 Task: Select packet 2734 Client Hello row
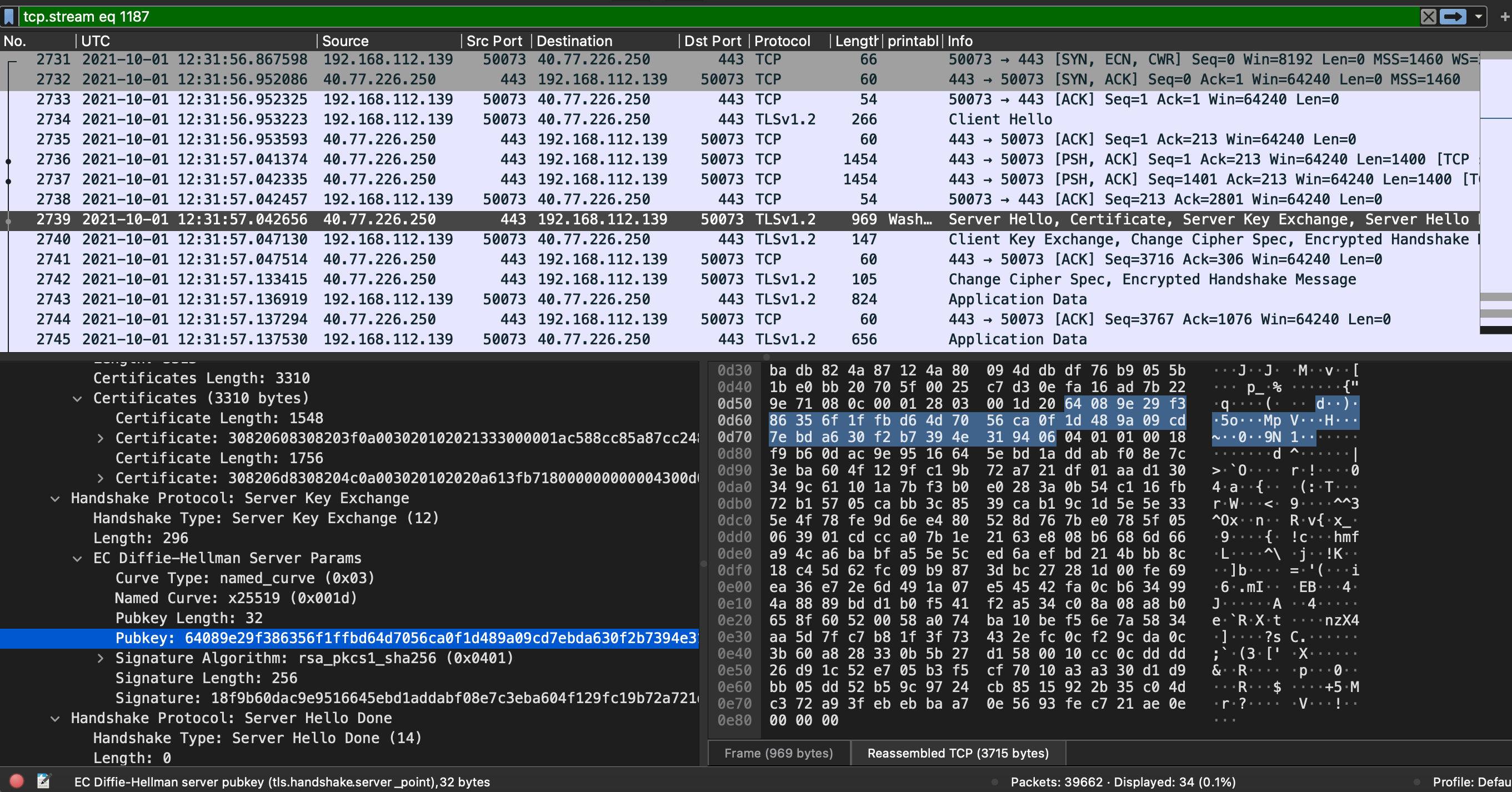pos(739,119)
